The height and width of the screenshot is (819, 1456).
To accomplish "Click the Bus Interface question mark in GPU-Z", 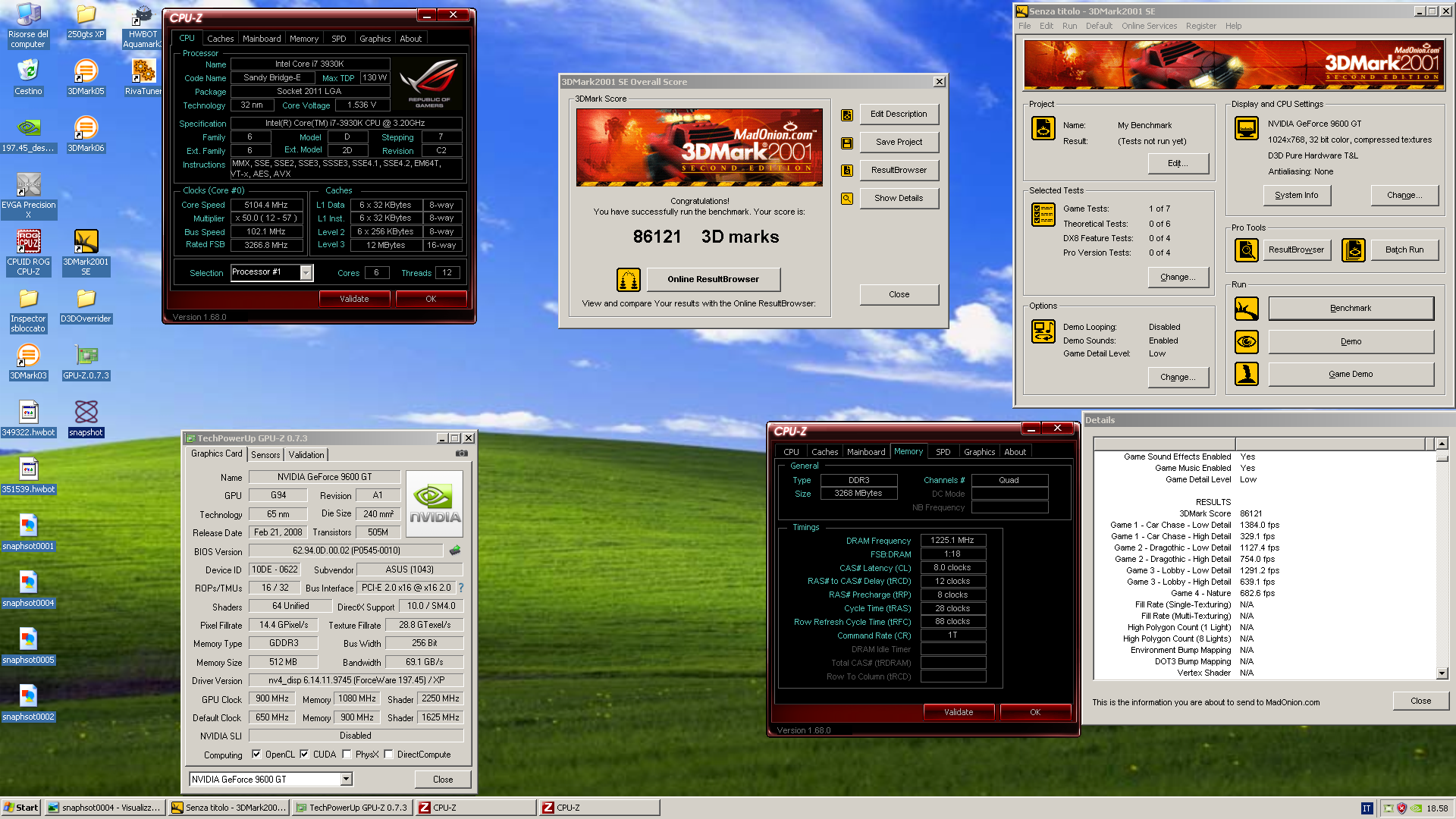I will point(460,588).
